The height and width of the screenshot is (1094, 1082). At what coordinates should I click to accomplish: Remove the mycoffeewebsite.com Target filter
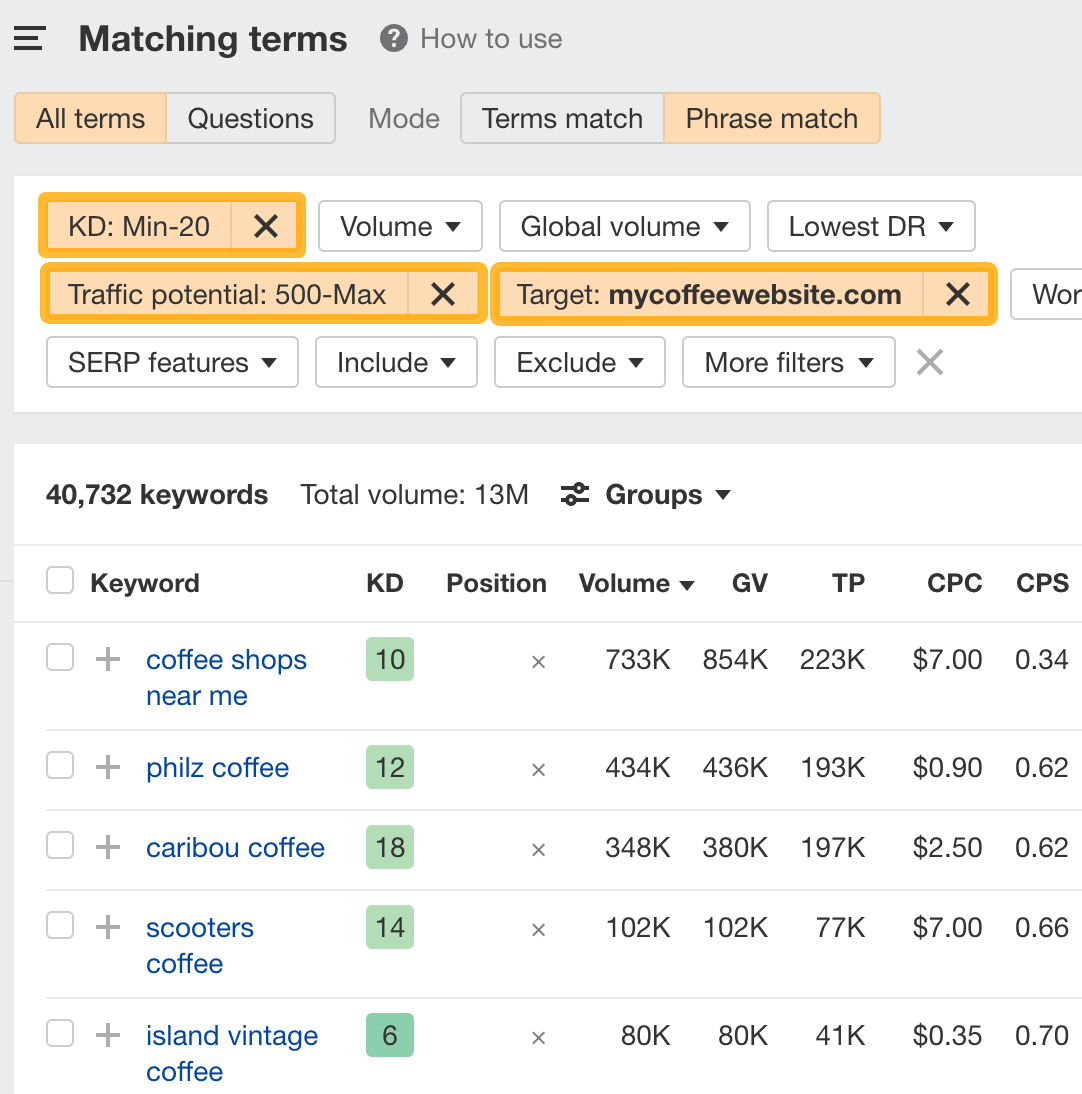957,294
